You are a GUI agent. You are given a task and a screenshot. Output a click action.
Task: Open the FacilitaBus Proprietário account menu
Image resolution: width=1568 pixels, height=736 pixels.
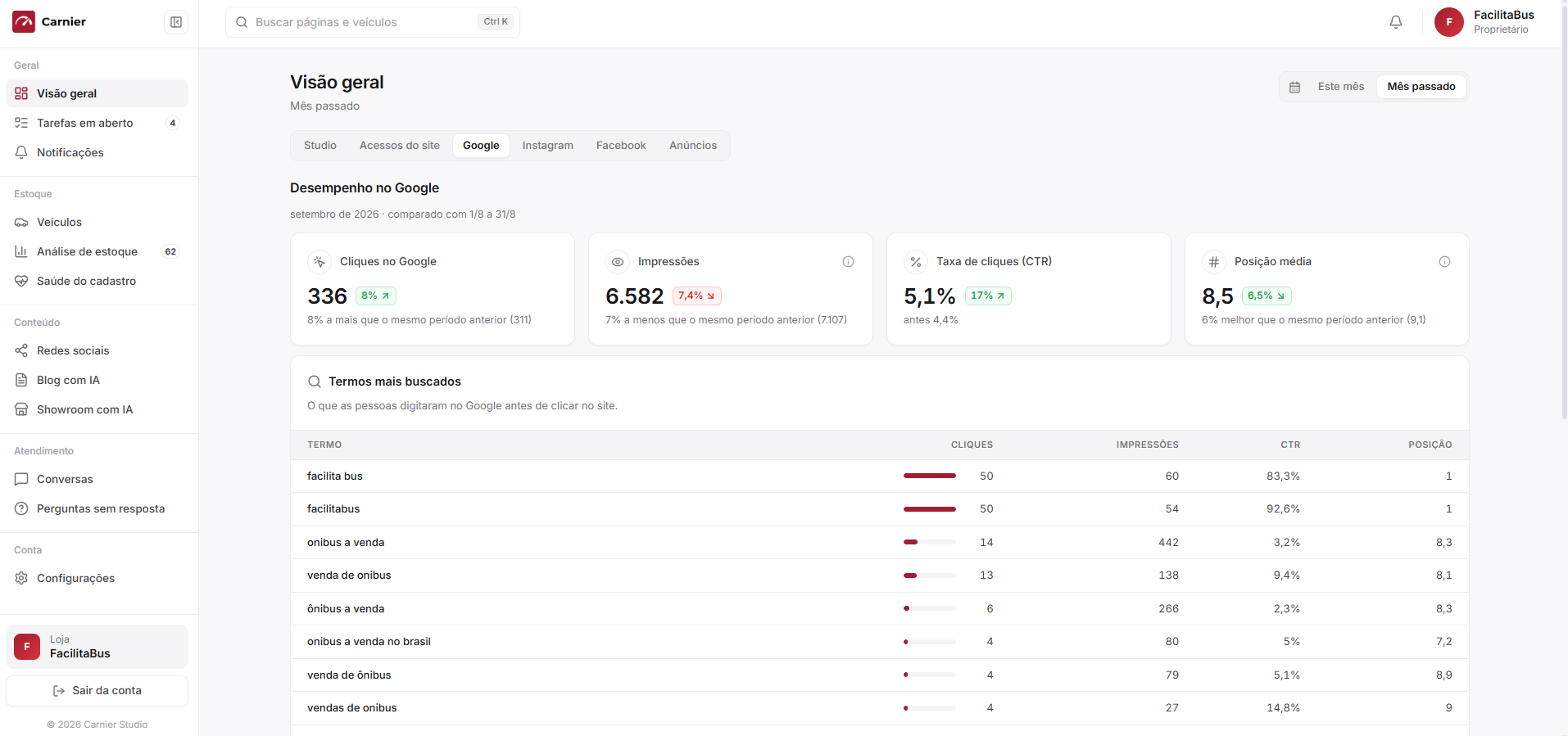pos(1485,22)
